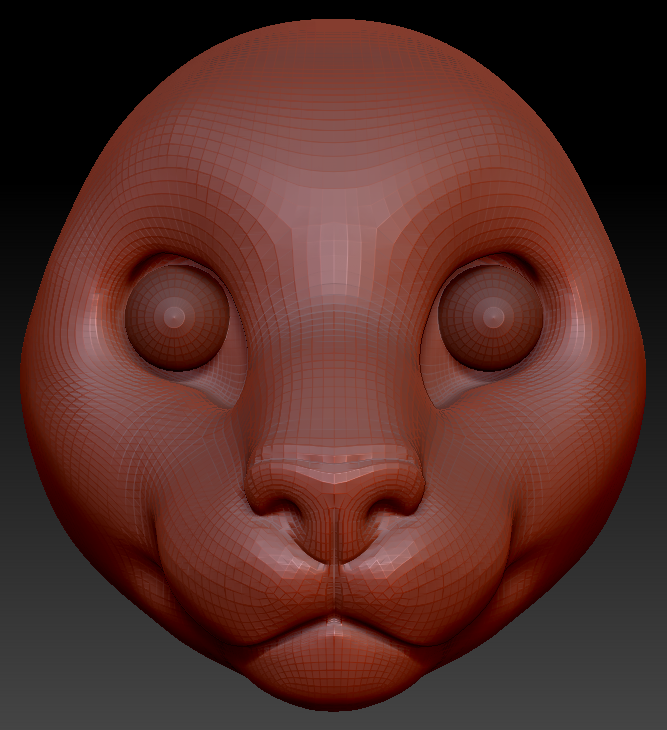This screenshot has width=667, height=730.
Task: Click the forehead of the head mesh
Action: [x=333, y=116]
